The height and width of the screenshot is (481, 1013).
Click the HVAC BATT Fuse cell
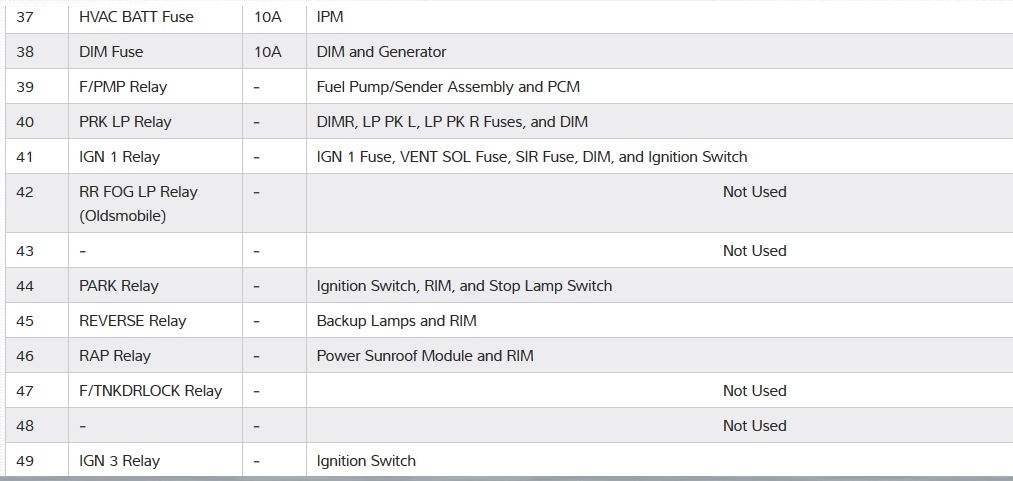click(136, 17)
